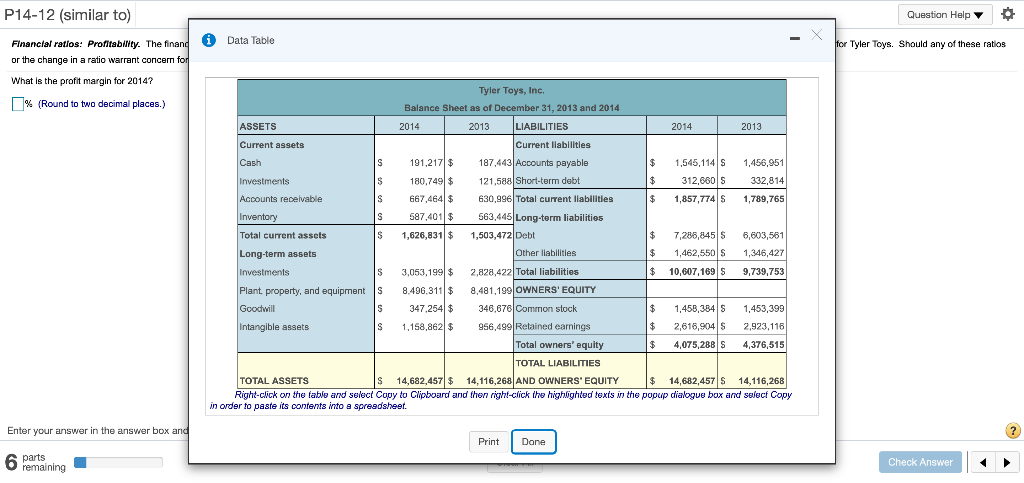Click the yellow help question mark icon
The width and height of the screenshot is (1024, 483).
pyautogui.click(x=1012, y=431)
